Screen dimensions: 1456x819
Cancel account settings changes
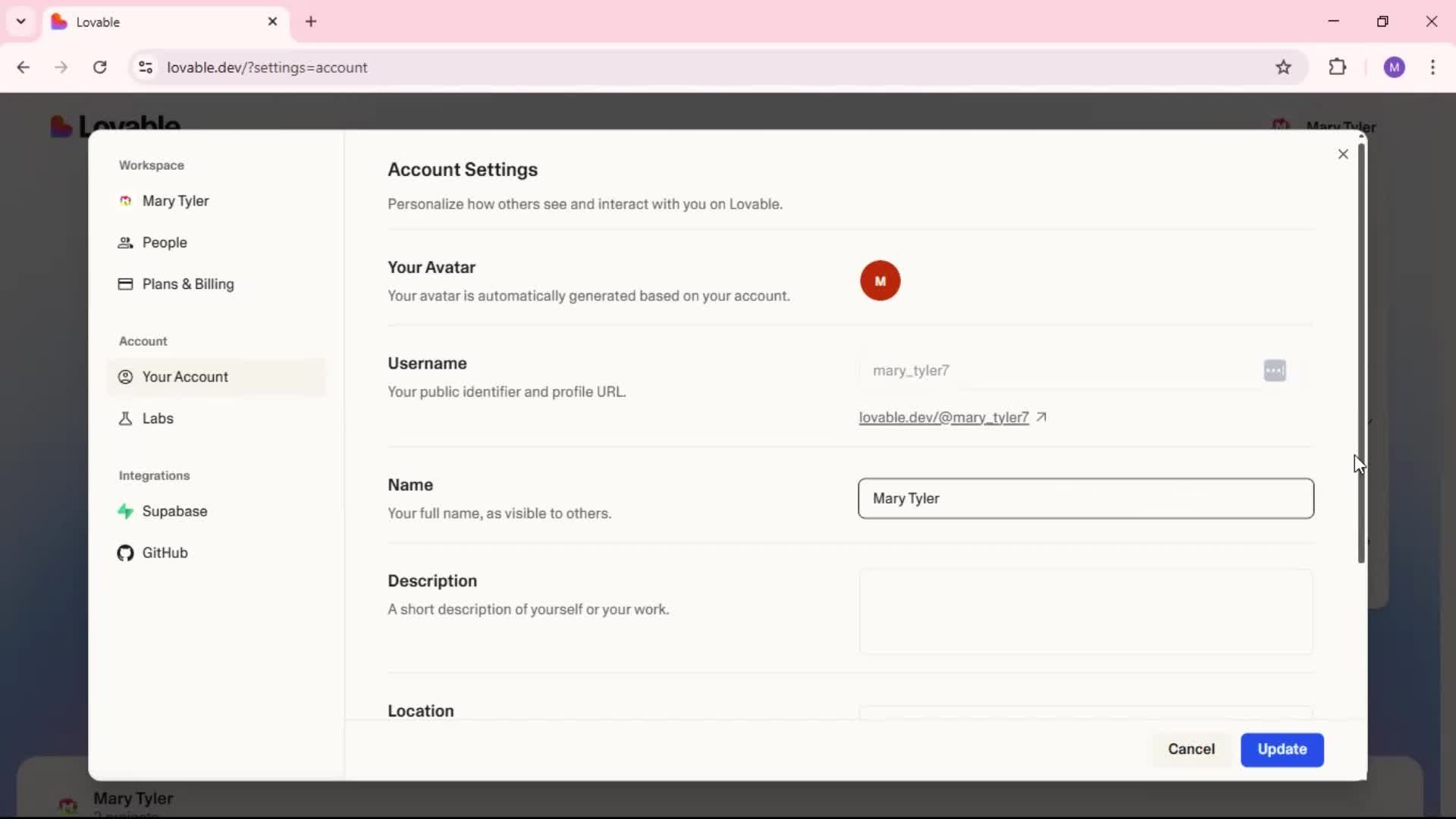(1191, 749)
